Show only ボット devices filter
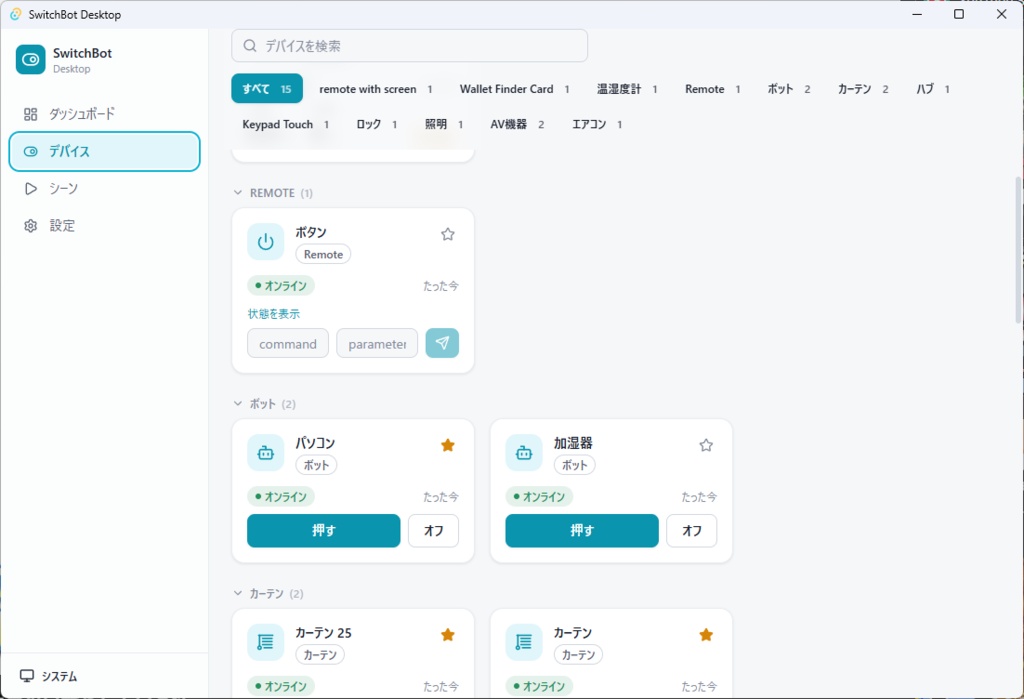 789,89
